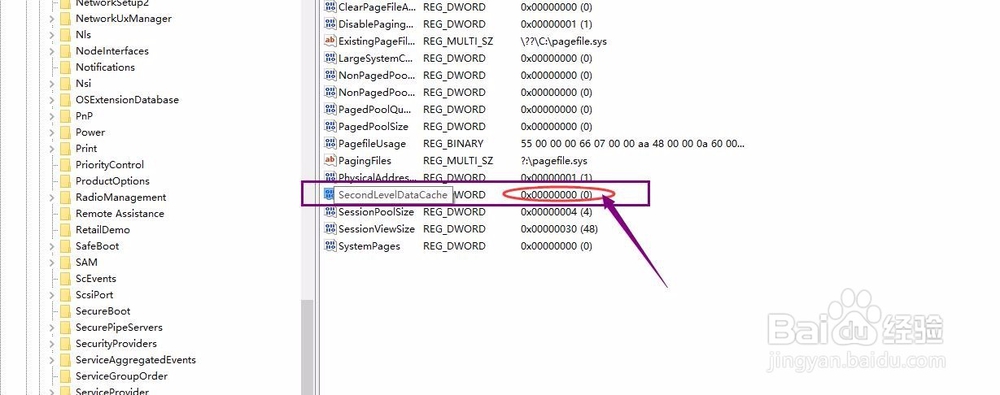Expand the OSExtensionDatabase key
The width and height of the screenshot is (1000, 395).
coord(52,100)
